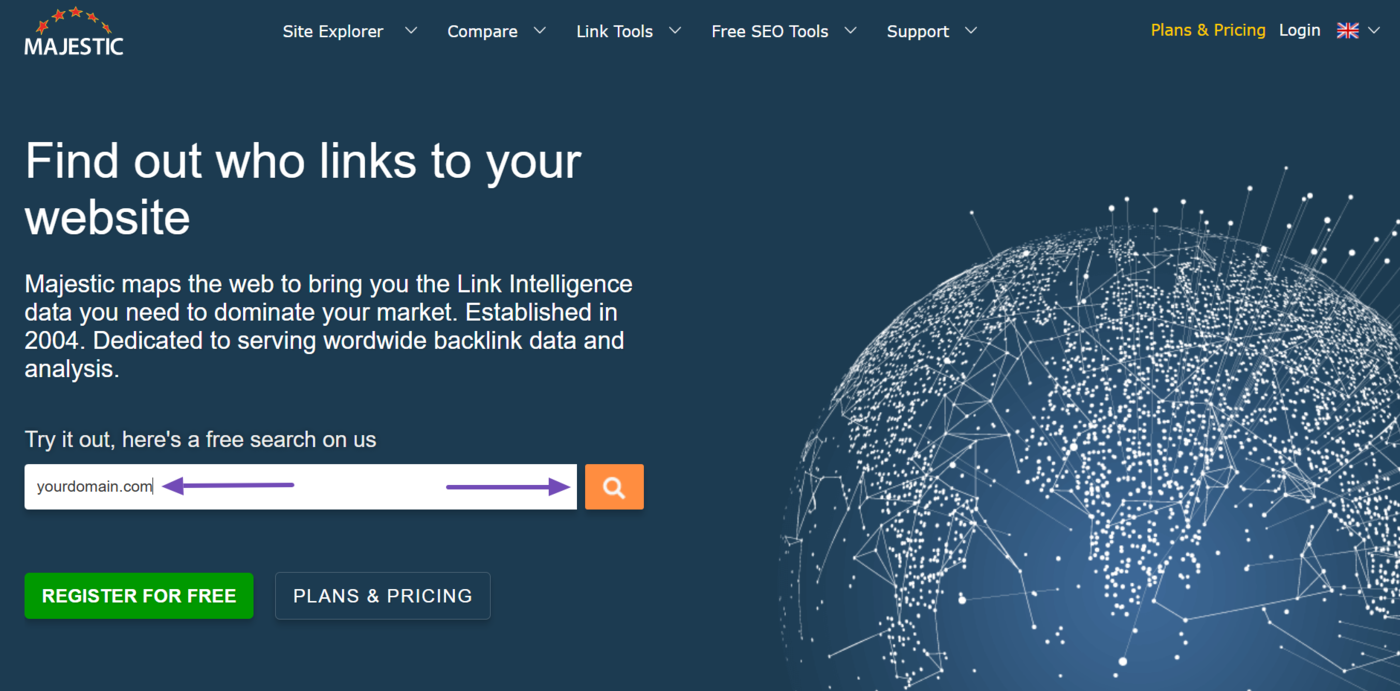
Task: Click the green Register For Free button
Action: [x=139, y=596]
